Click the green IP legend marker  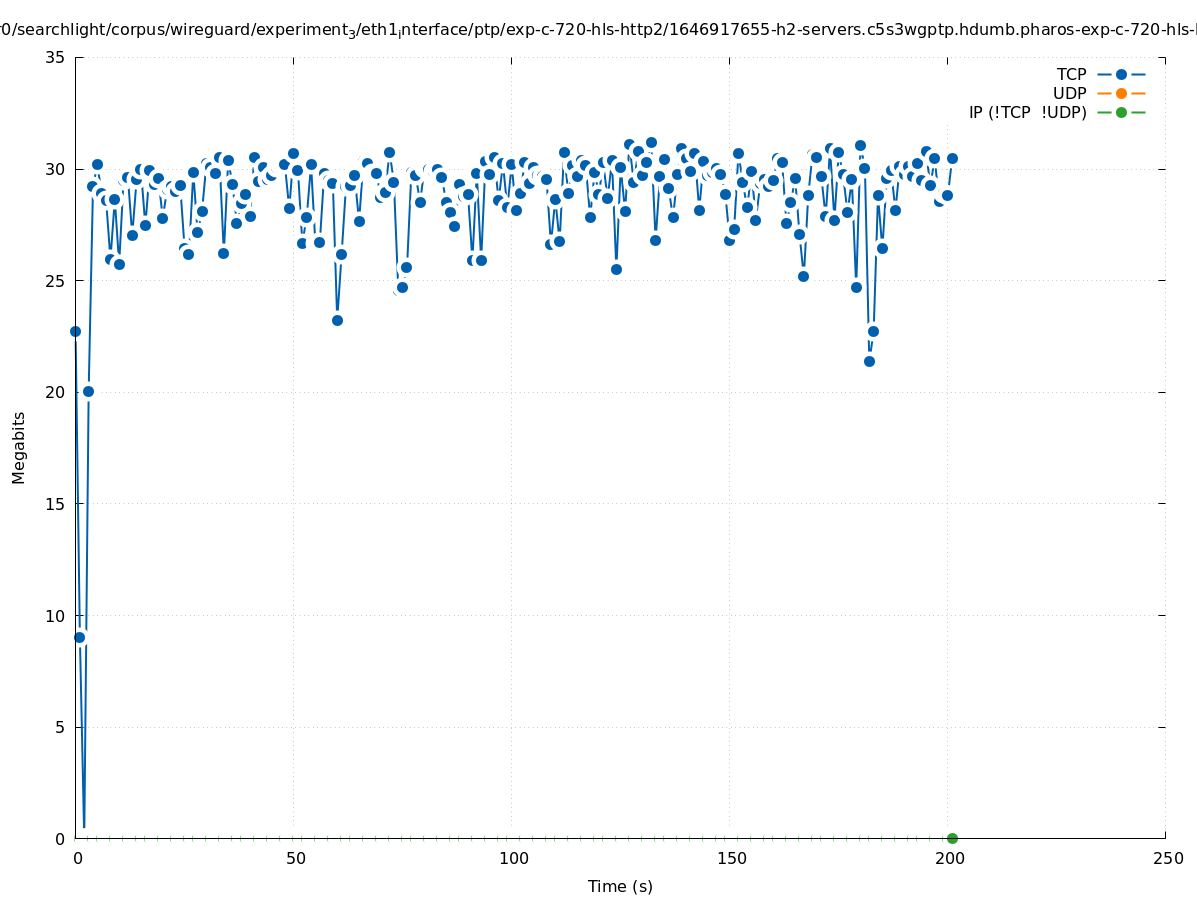pyautogui.click(x=1121, y=112)
